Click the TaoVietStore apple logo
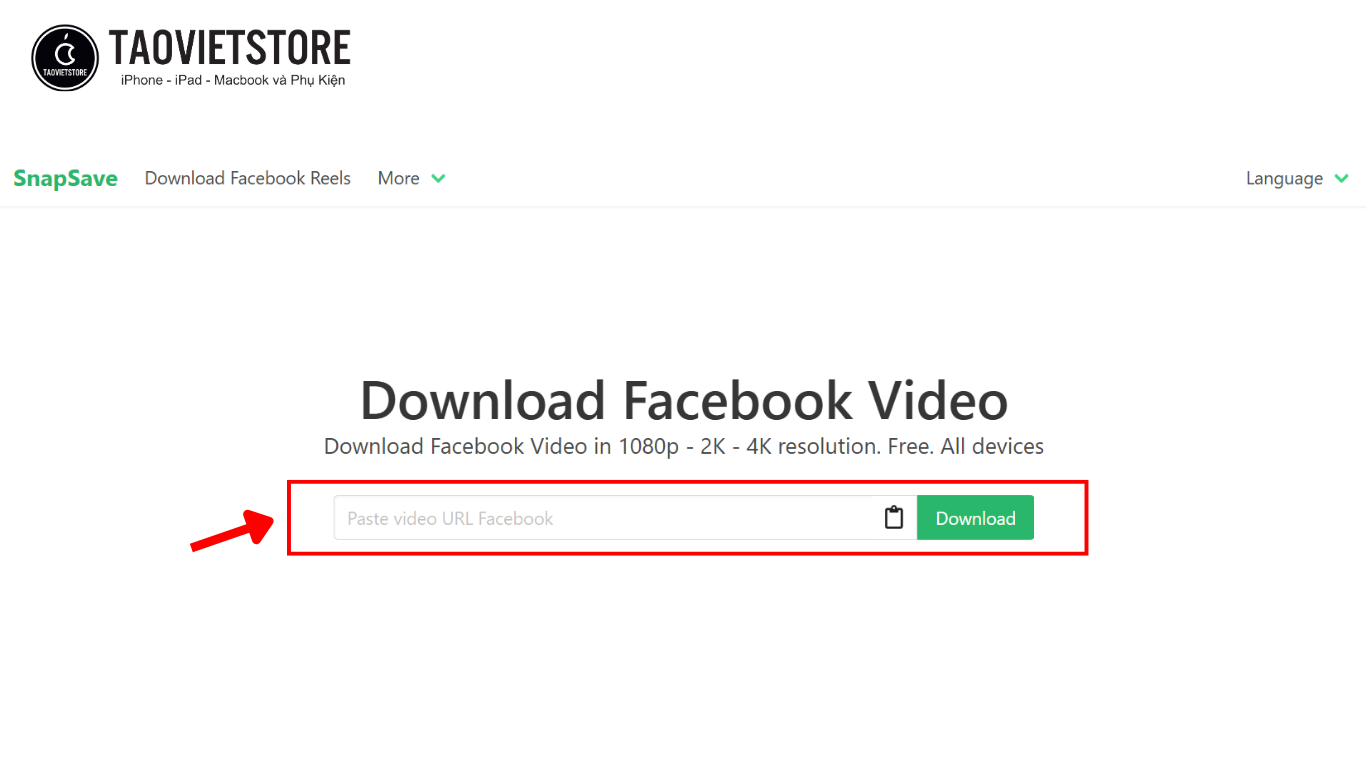 [x=65, y=58]
